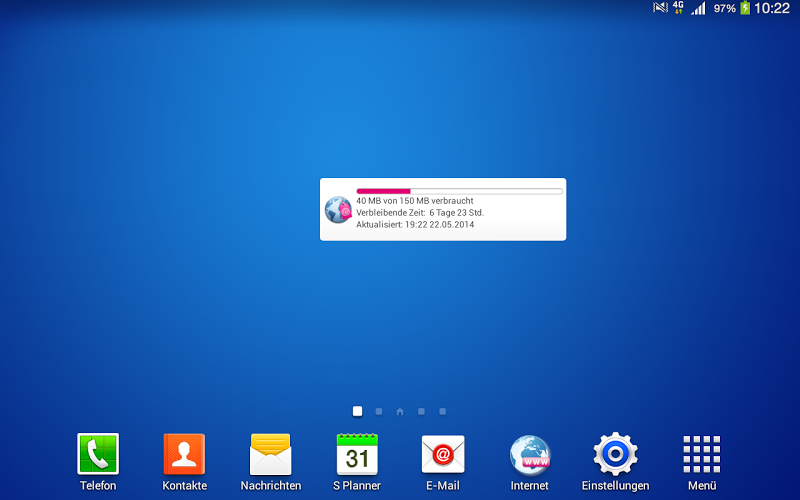Go to the second home screen page dot
Viewport: 800px width, 500px height.
(x=379, y=411)
